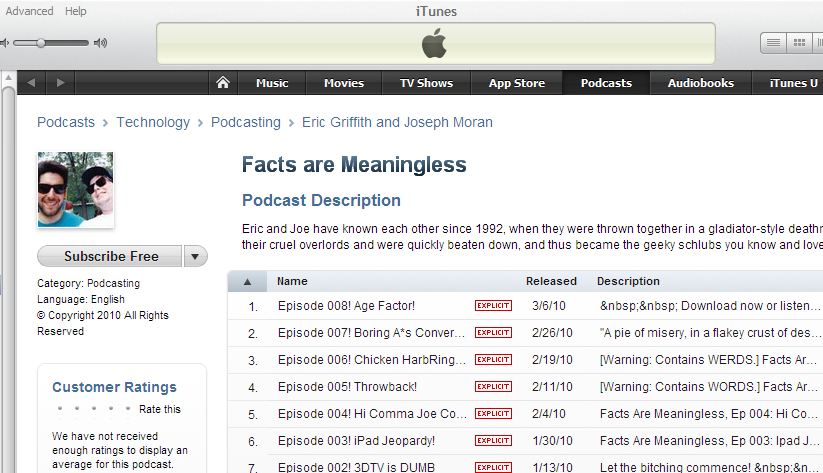Open the Advanced menu
Image resolution: width=823 pixels, height=473 pixels.
(x=27, y=11)
